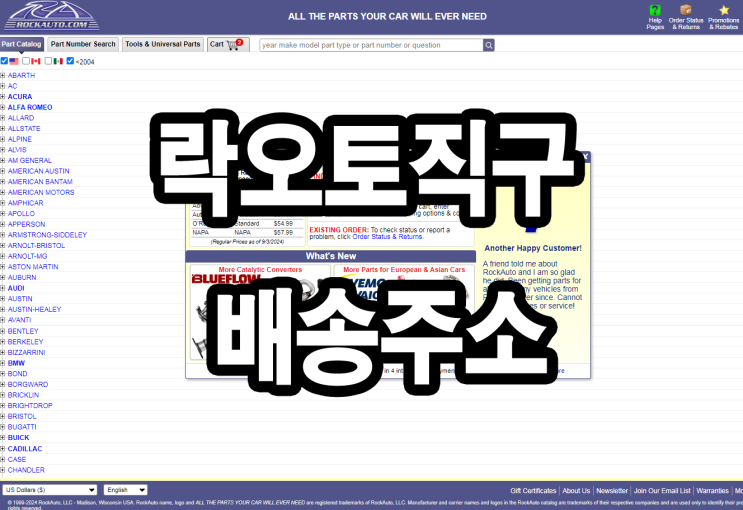The image size is (743, 510).
Task: Select the BUGATTI make
Action: point(22,427)
